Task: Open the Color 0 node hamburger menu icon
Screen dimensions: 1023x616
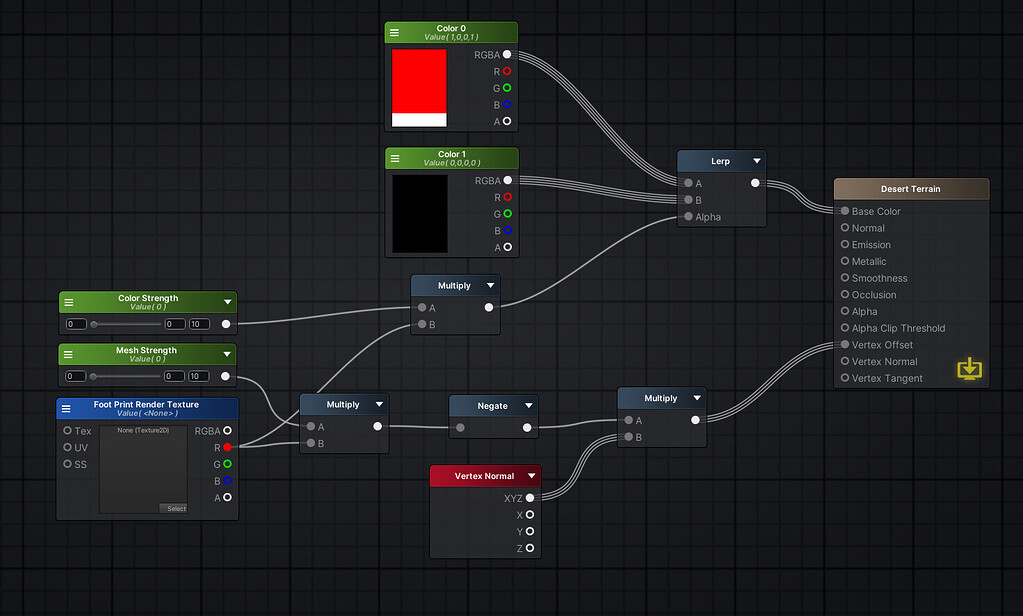Action: tap(395, 31)
